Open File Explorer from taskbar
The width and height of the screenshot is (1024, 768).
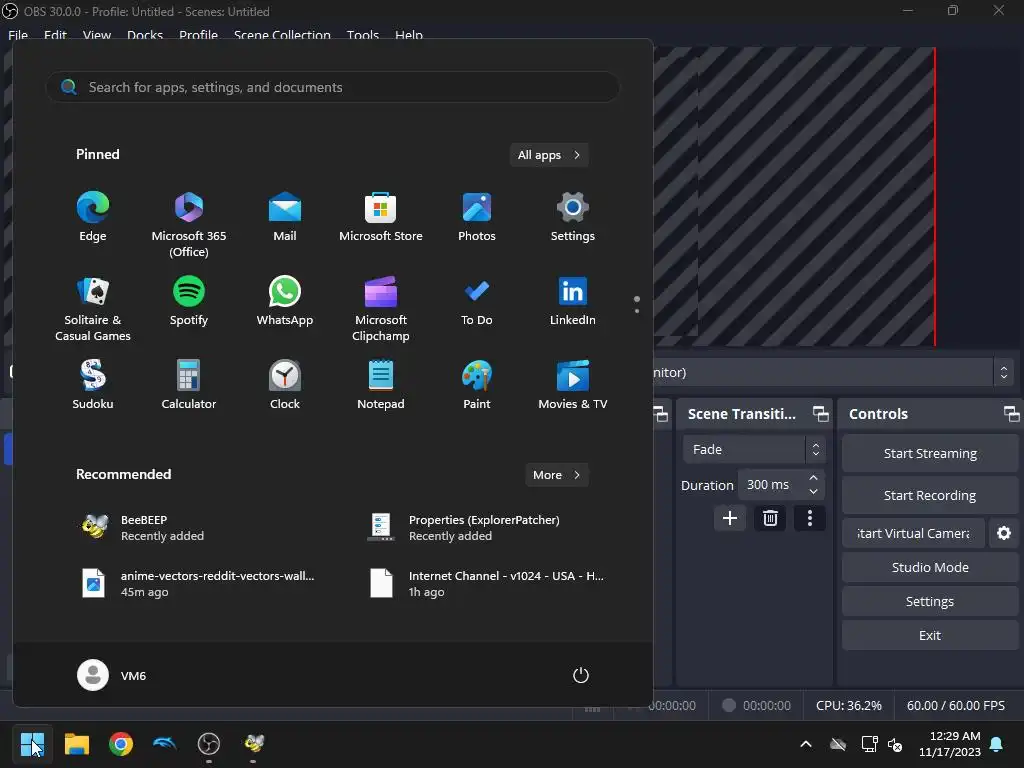coord(76,744)
